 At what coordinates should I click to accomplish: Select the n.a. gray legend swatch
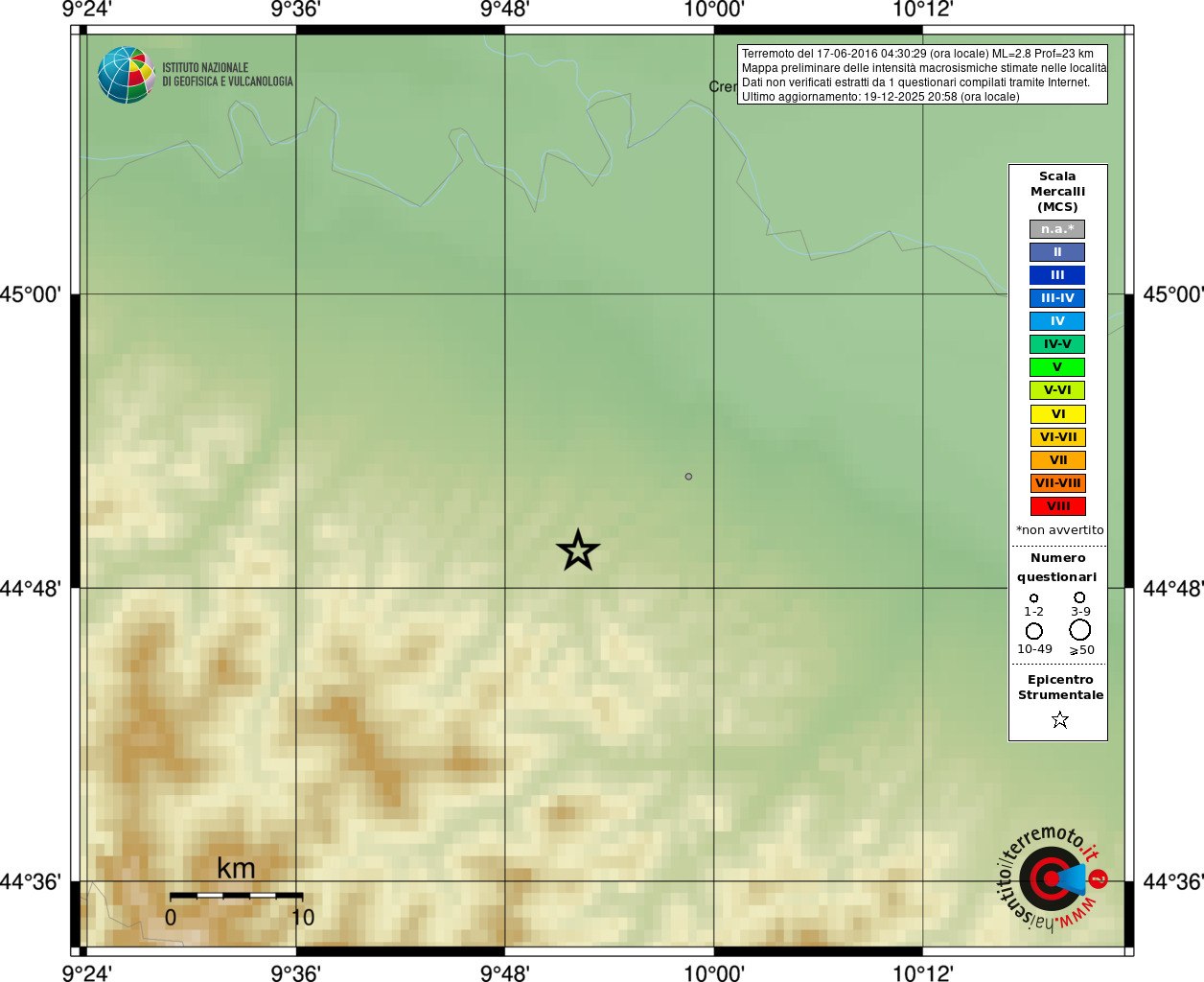tap(1057, 229)
